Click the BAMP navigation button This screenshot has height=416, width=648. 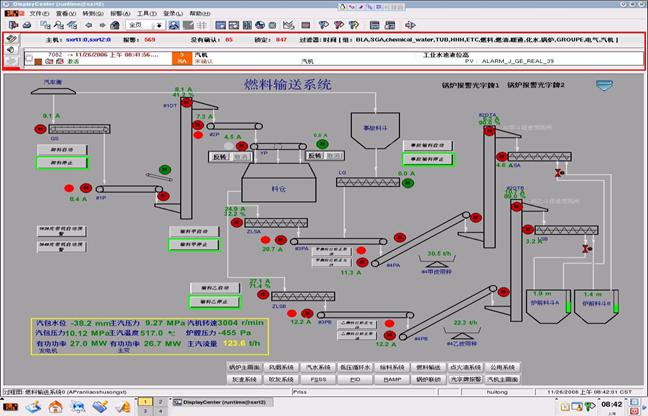coord(392,379)
